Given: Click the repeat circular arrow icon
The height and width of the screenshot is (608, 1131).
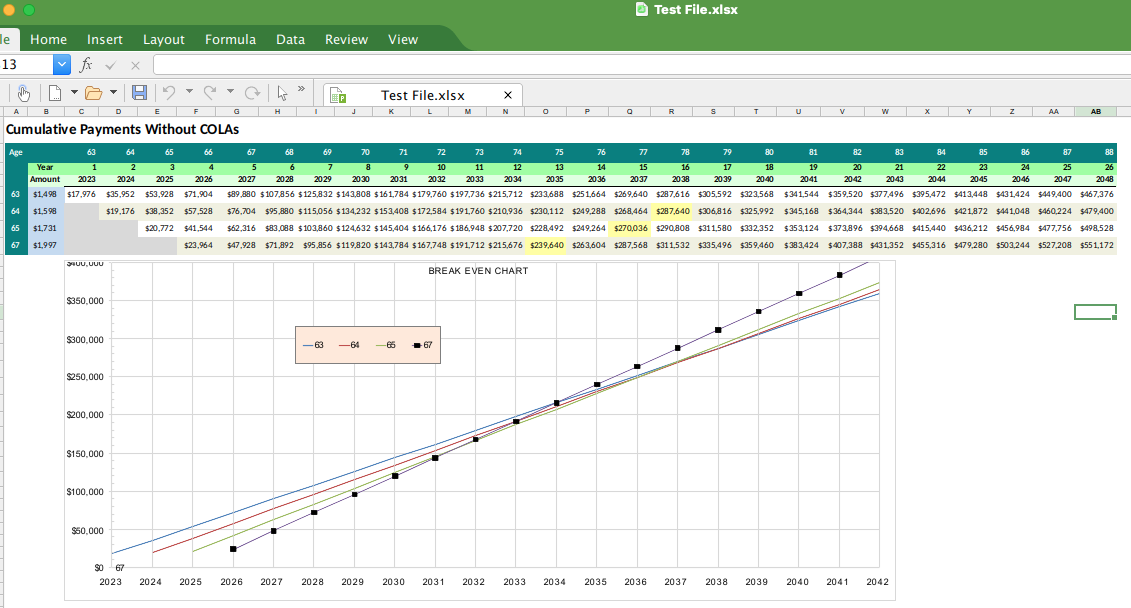Looking at the screenshot, I should [253, 93].
